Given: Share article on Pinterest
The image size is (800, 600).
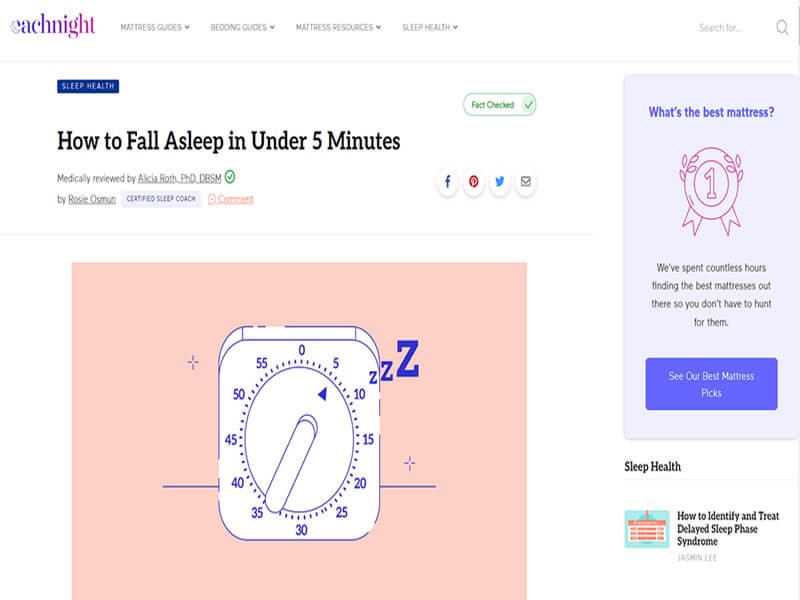Looking at the screenshot, I should point(473,182).
